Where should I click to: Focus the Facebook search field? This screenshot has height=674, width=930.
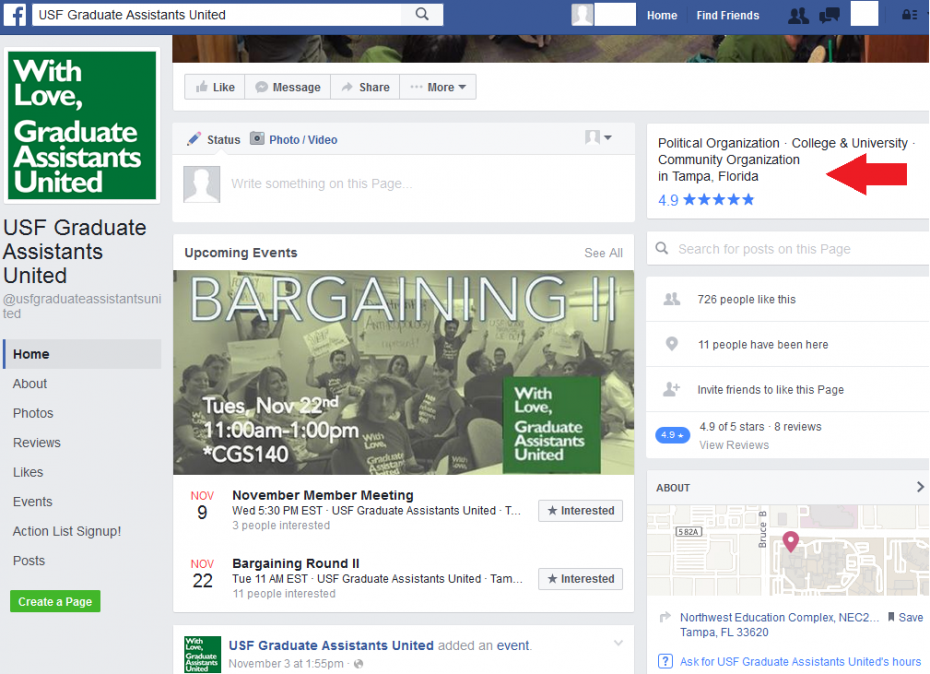217,14
